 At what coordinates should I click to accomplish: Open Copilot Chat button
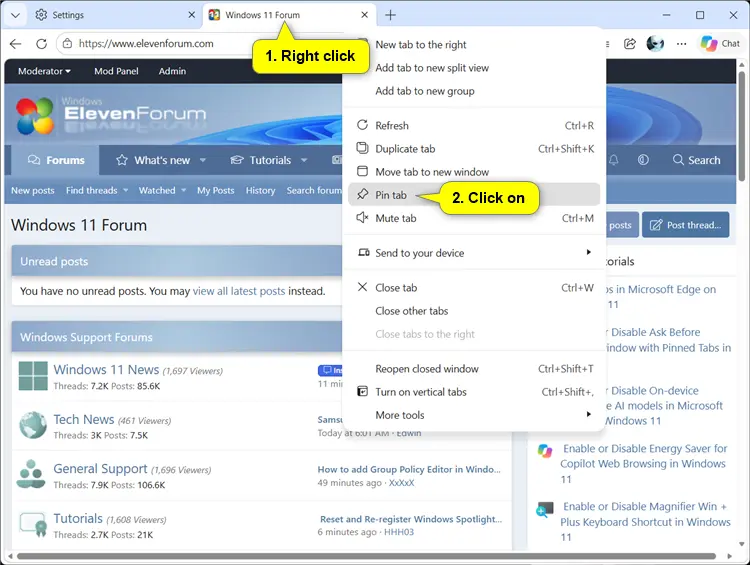pos(720,44)
